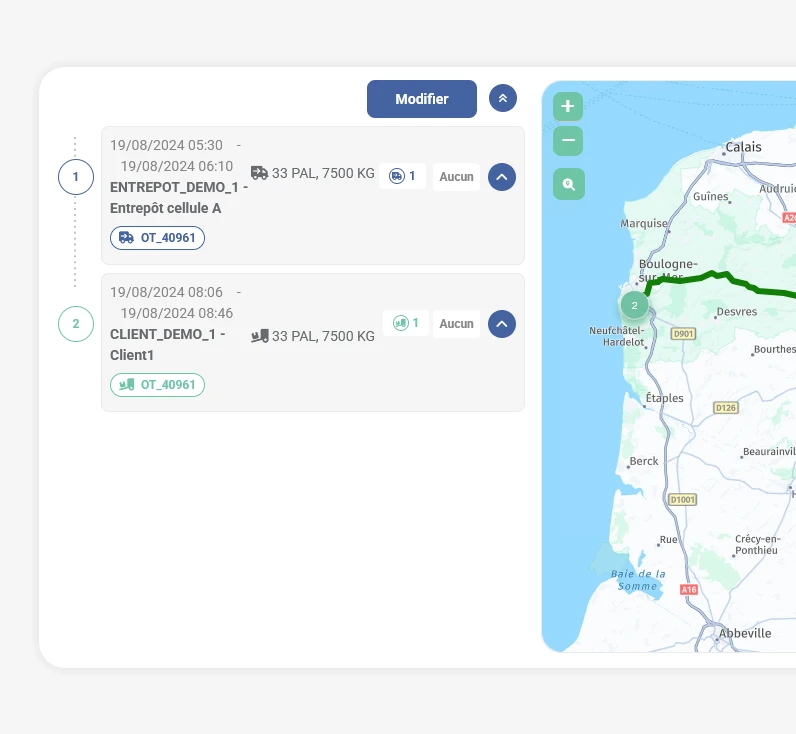Click the Aucun label in the CLIENT_DEMO_1 row
The image size is (796, 734).
coord(456,324)
